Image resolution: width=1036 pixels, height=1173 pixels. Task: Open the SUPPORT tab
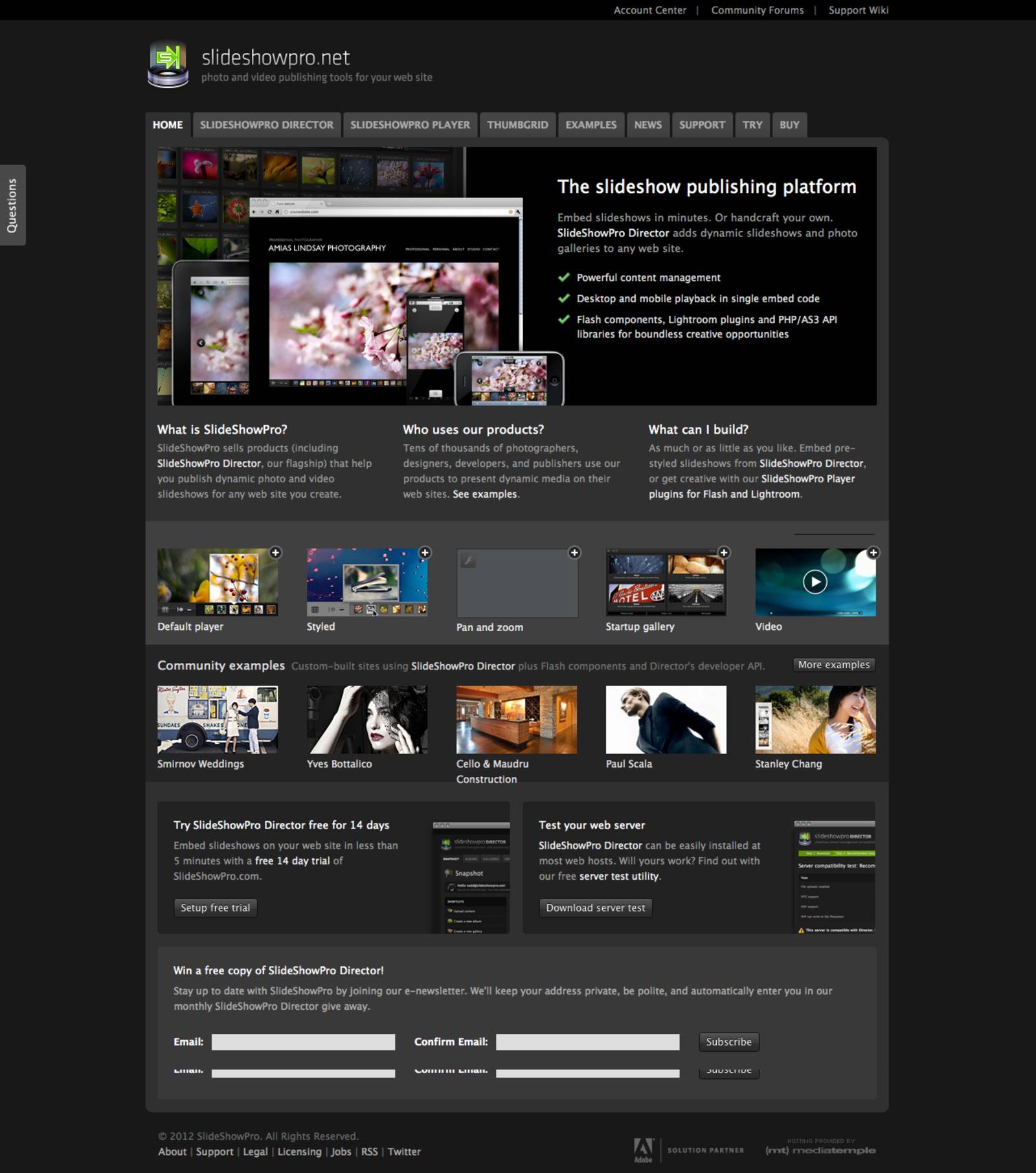click(702, 125)
